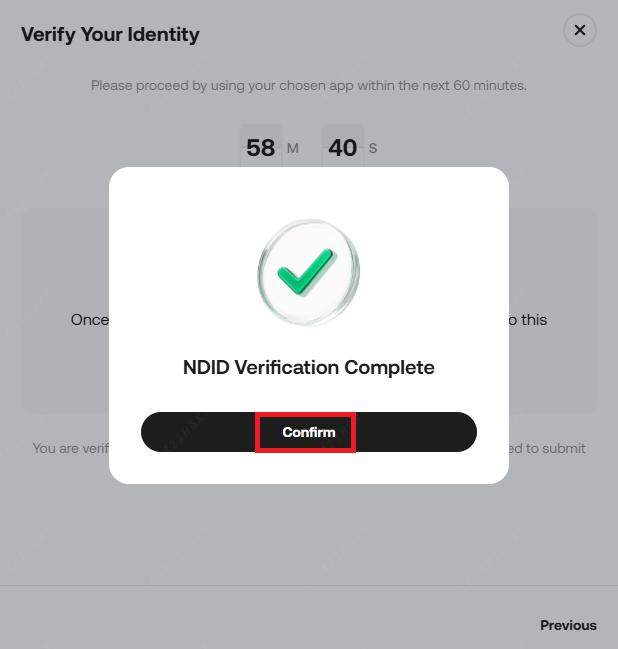Click the divider line above Previous
Image resolution: width=618 pixels, height=649 pixels.
point(309,585)
